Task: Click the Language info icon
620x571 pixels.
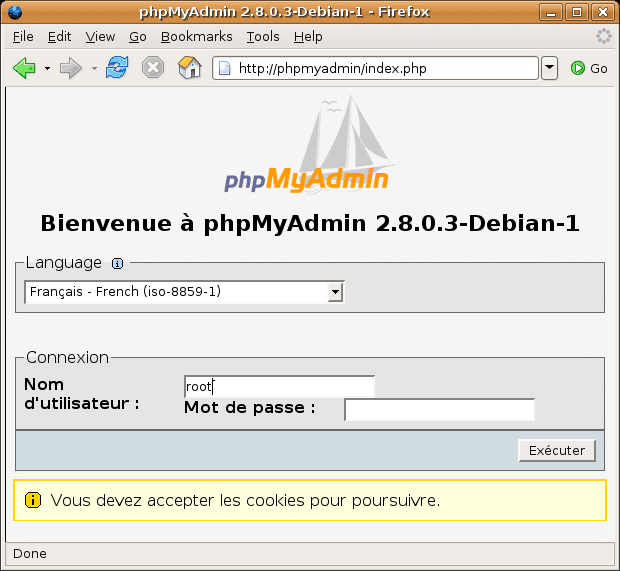Action: 117,263
